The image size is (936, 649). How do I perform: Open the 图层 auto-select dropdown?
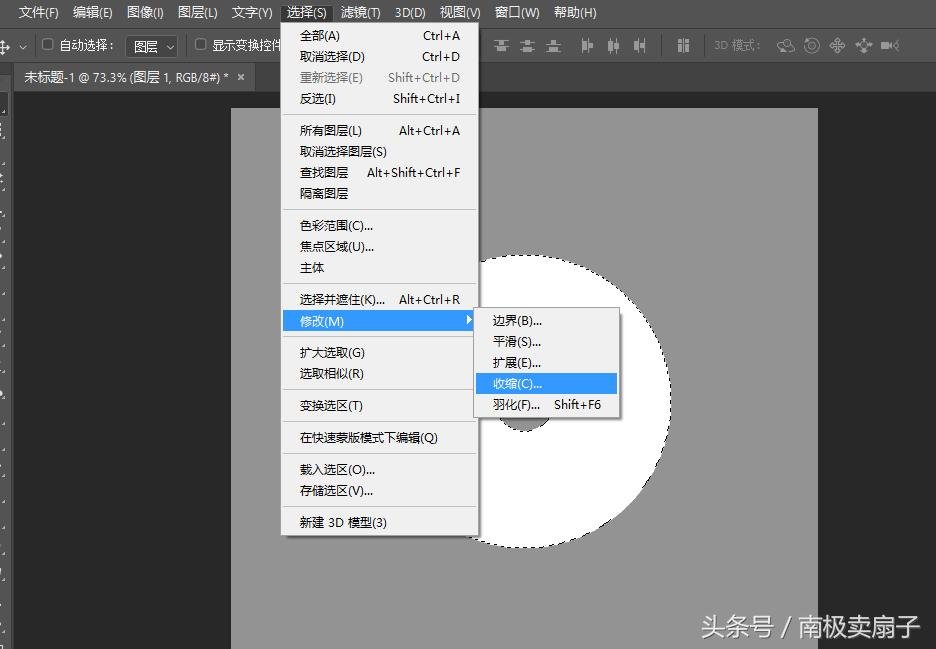(x=152, y=46)
